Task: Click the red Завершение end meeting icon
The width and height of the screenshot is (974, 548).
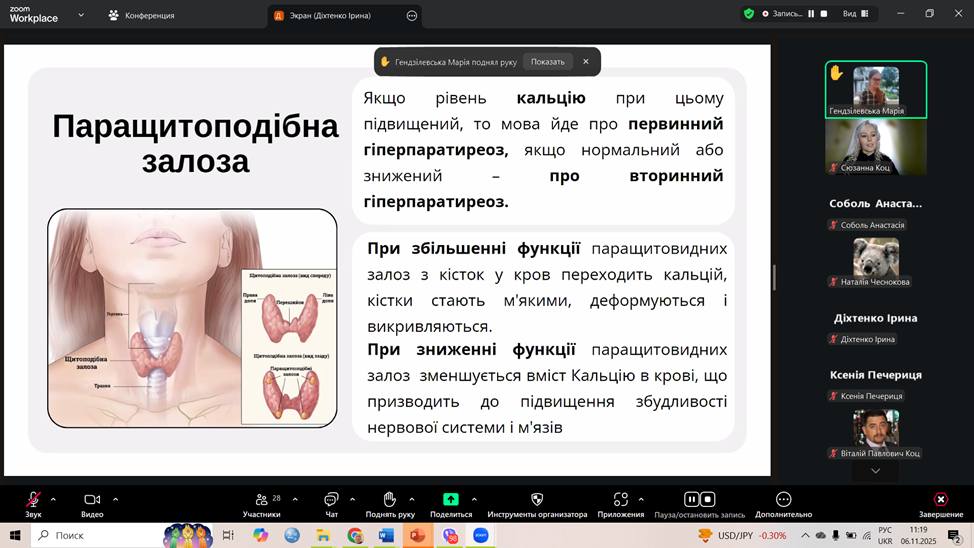Action: coord(940,499)
